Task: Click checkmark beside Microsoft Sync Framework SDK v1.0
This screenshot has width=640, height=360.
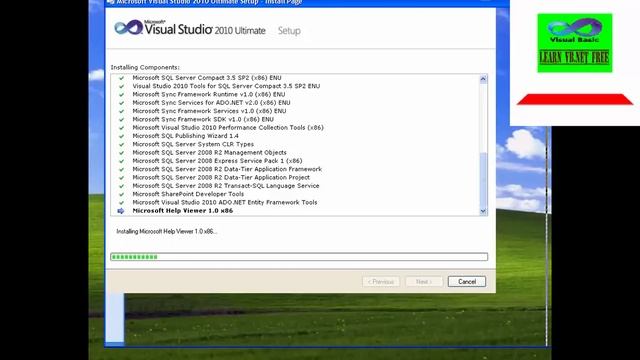Action: pos(121,120)
